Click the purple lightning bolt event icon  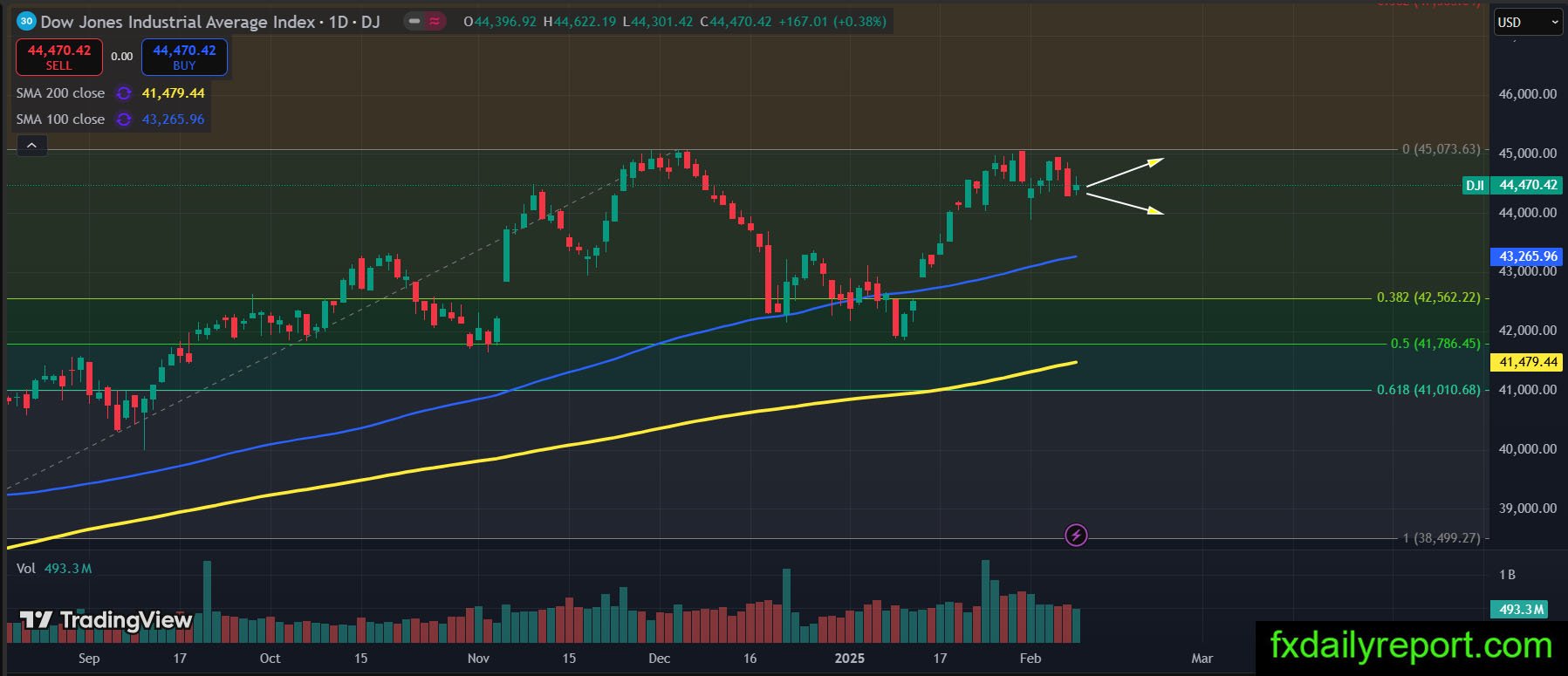pyautogui.click(x=1076, y=535)
